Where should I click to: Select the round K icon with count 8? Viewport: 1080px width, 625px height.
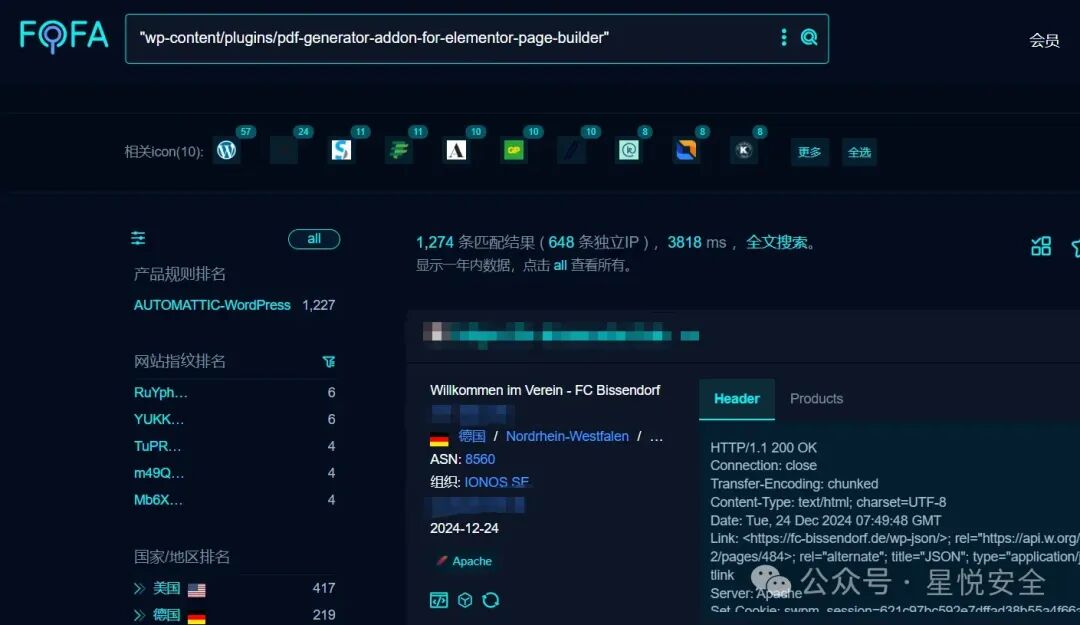(744, 150)
